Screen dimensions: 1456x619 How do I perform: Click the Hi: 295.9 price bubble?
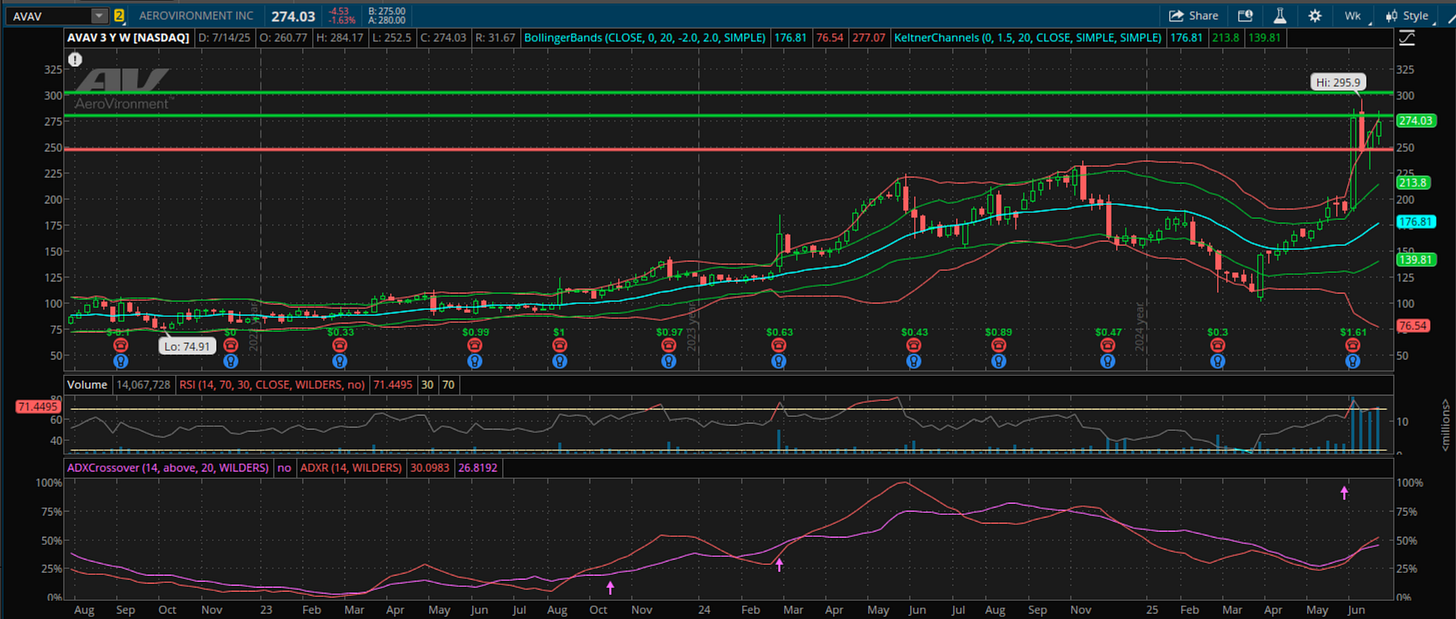1339,82
